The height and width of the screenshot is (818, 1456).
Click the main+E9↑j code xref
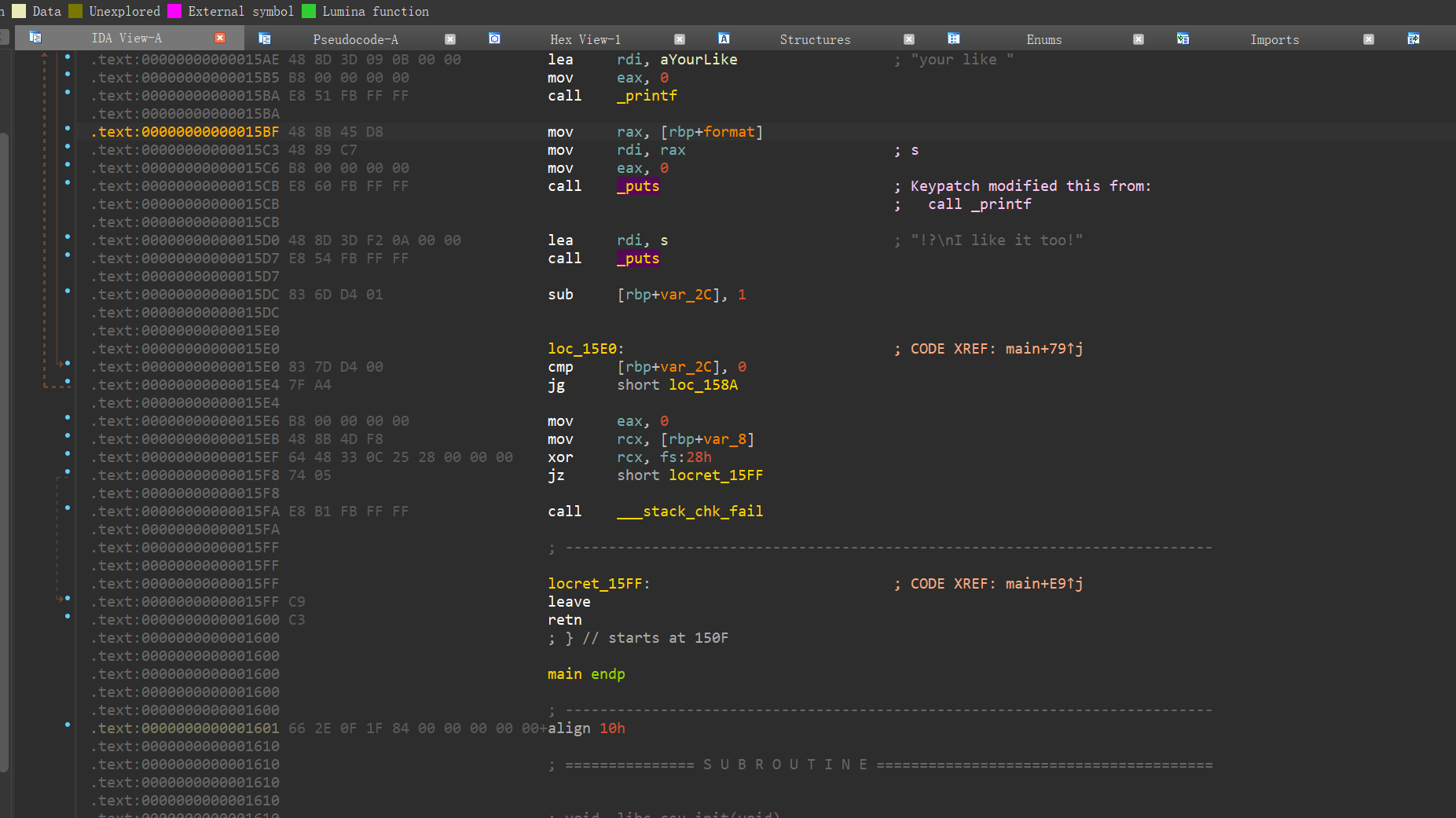click(1044, 584)
